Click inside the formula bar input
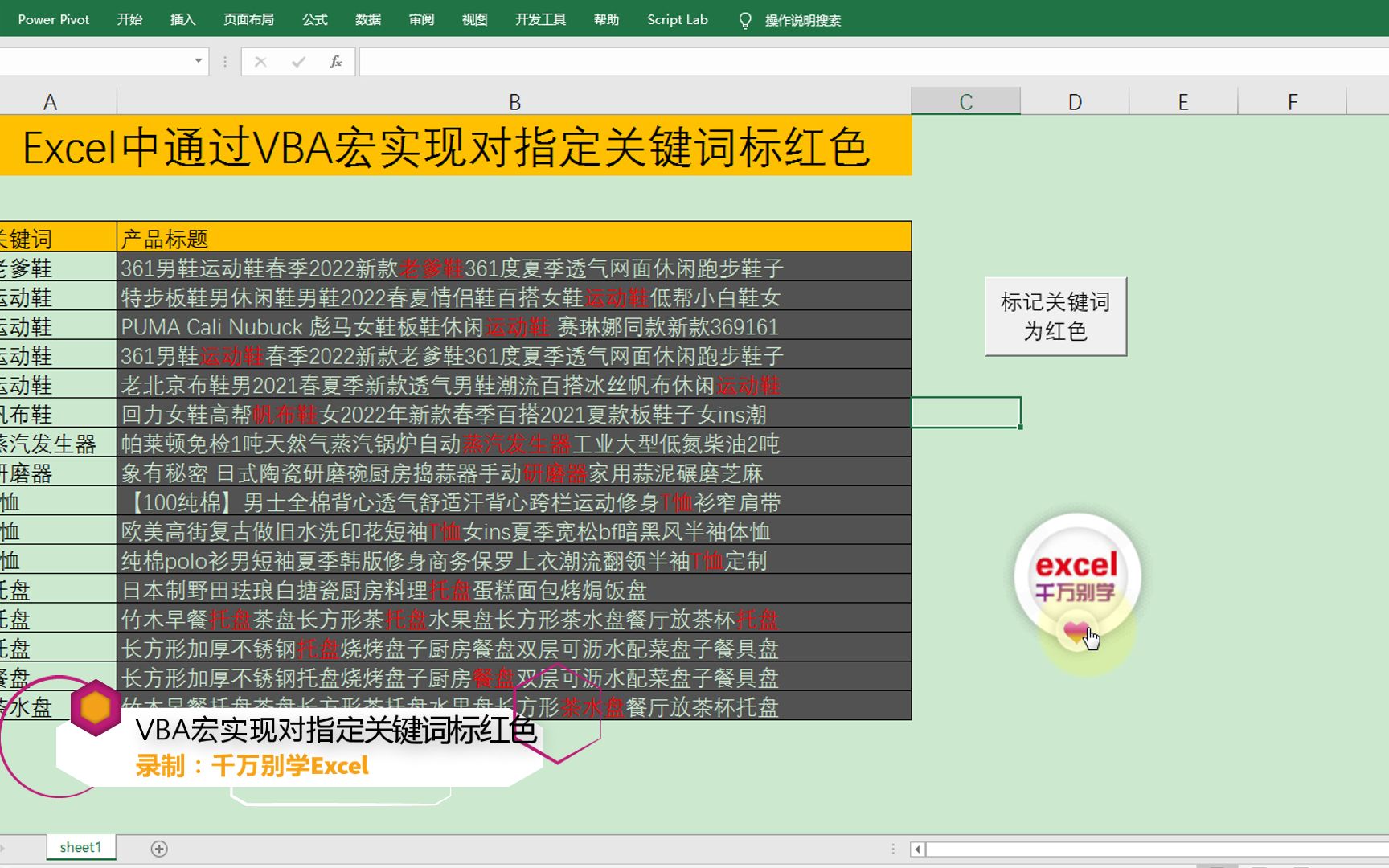 click(x=874, y=61)
